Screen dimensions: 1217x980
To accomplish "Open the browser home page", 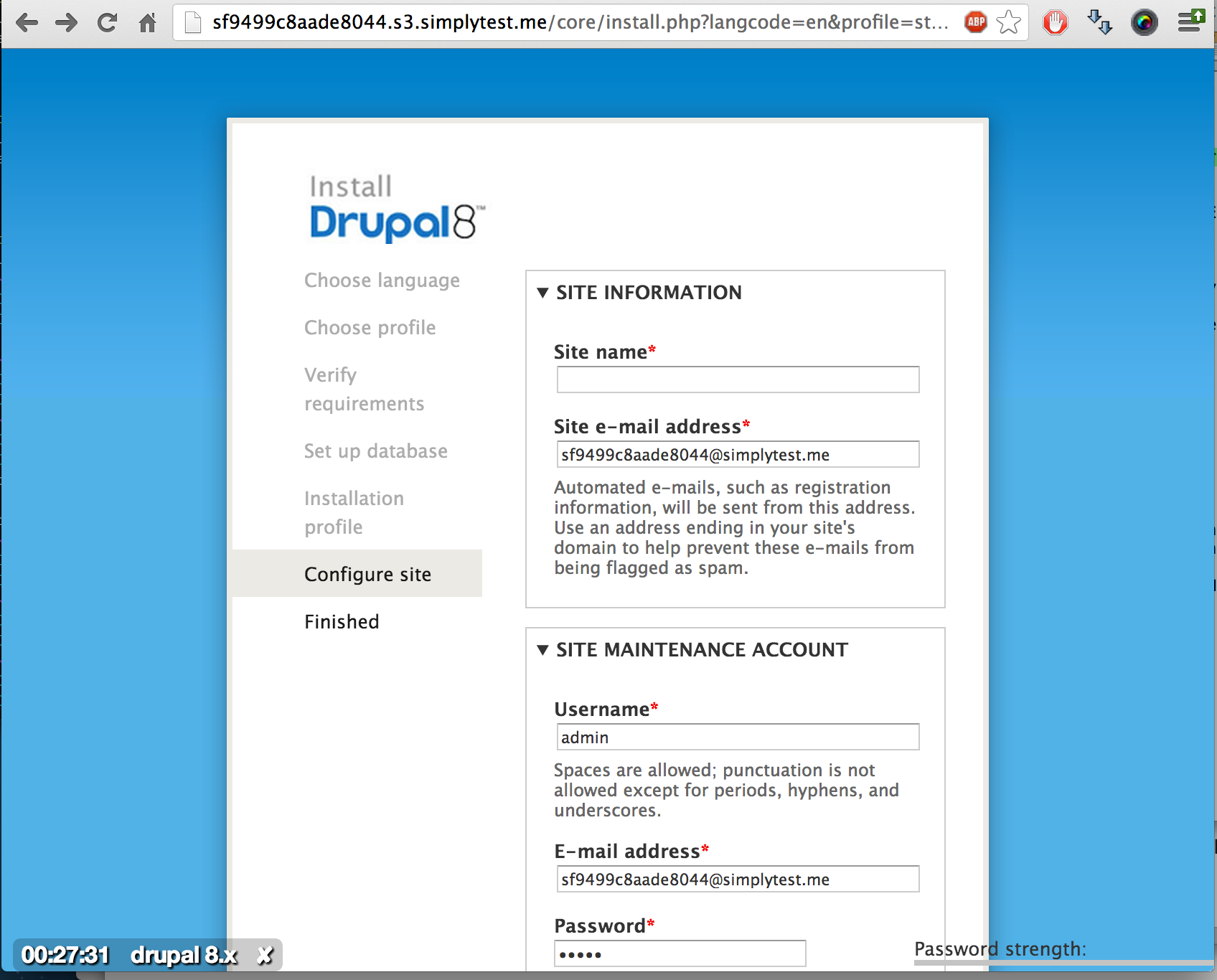I will [148, 23].
